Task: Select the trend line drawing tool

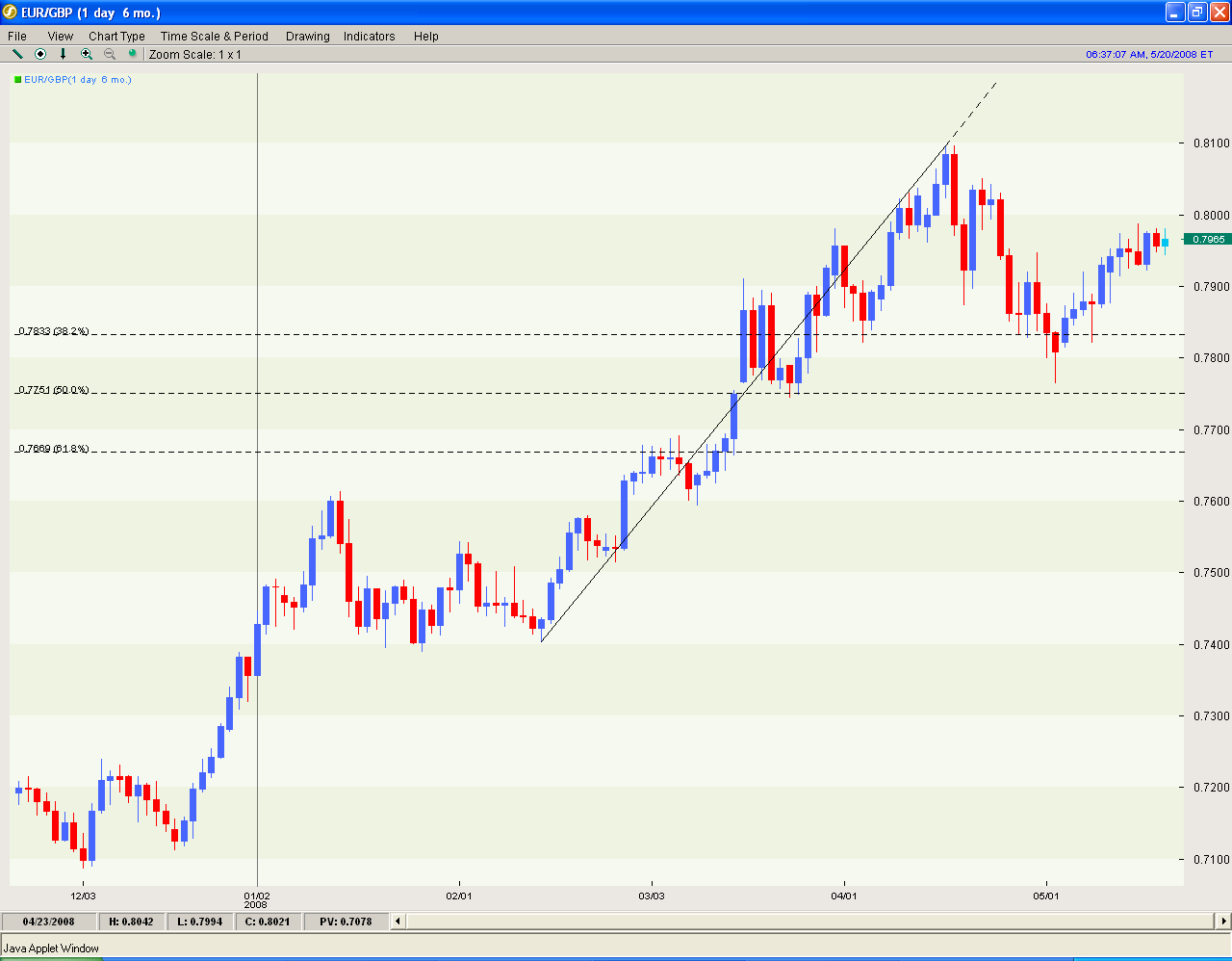Action: coord(17,54)
